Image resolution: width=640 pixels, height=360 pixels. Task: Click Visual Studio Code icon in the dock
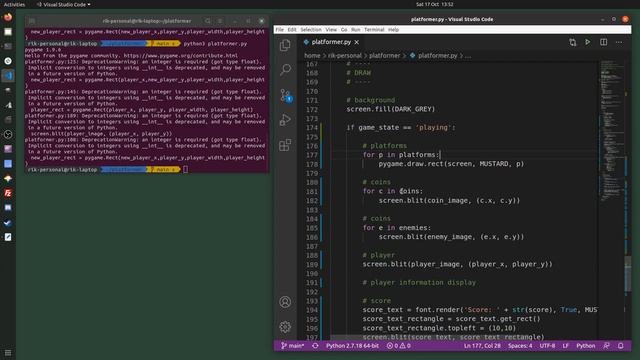[x=8, y=76]
